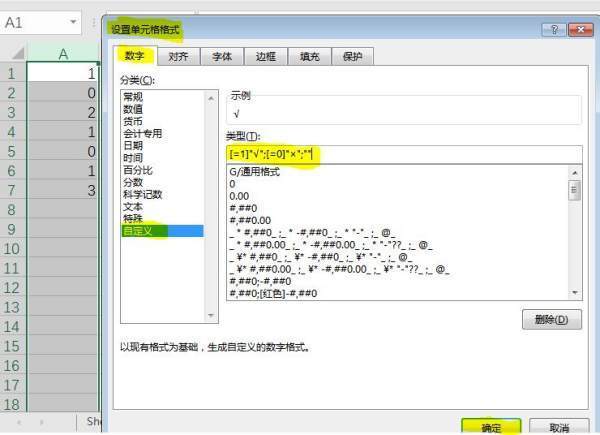
Task: Click the category list scroll down arrow
Action: [211, 316]
